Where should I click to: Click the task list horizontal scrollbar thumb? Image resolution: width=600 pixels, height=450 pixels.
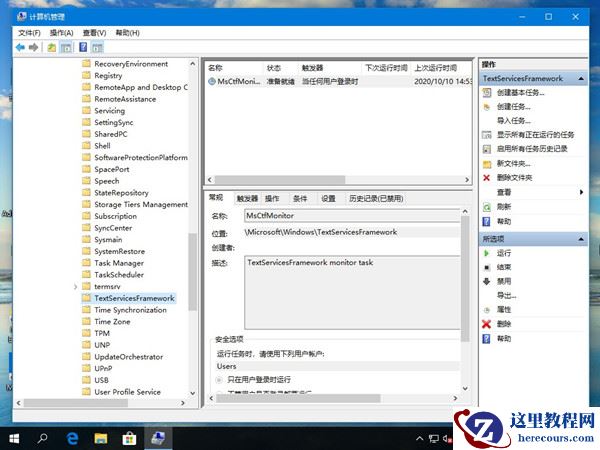click(x=280, y=179)
